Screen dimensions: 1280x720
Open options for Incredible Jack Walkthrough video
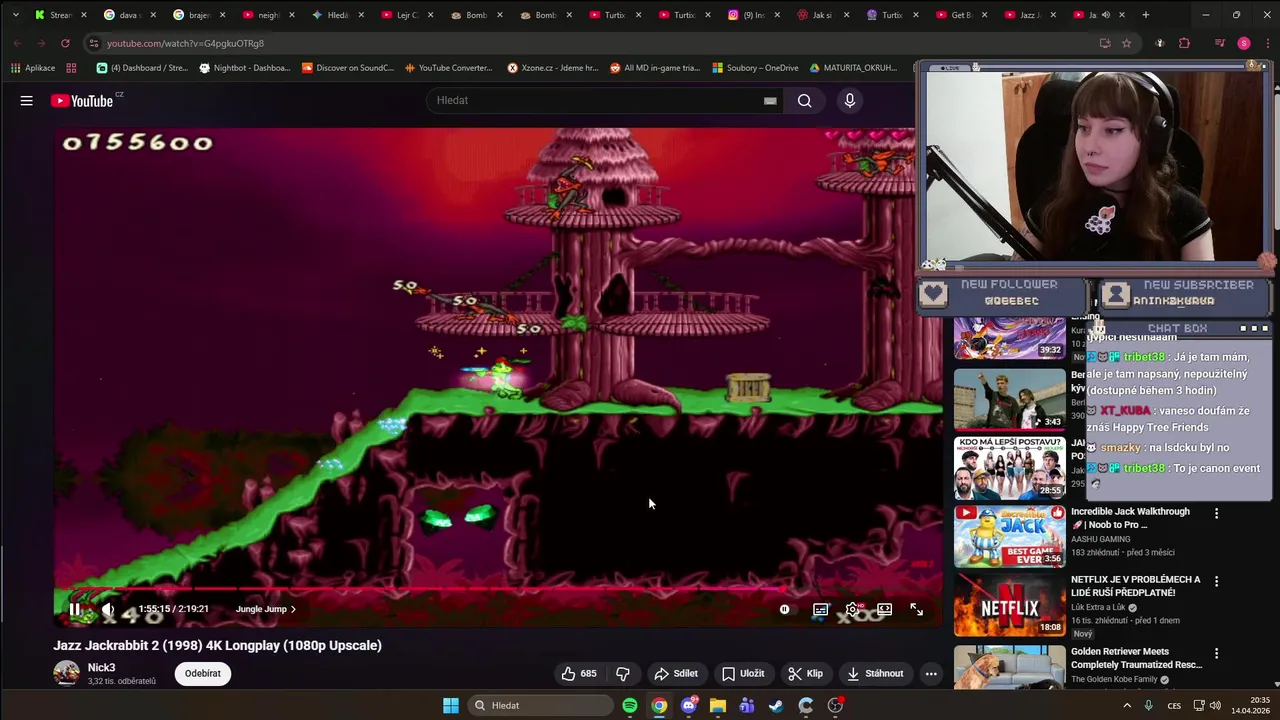[1216, 513]
